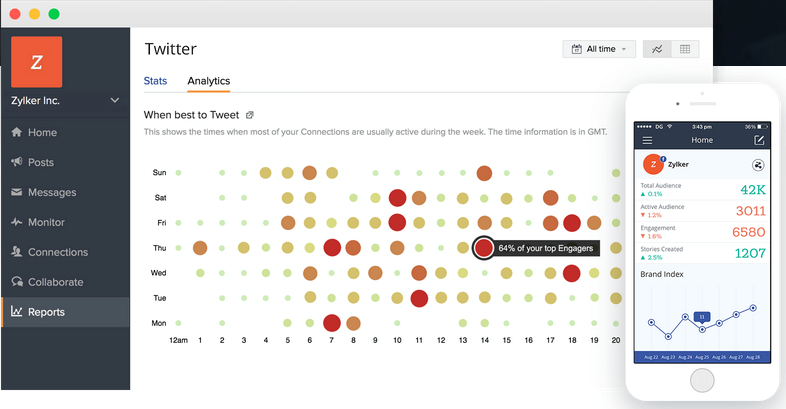
Task: Select Monitor in the sidebar
Action: [65, 222]
